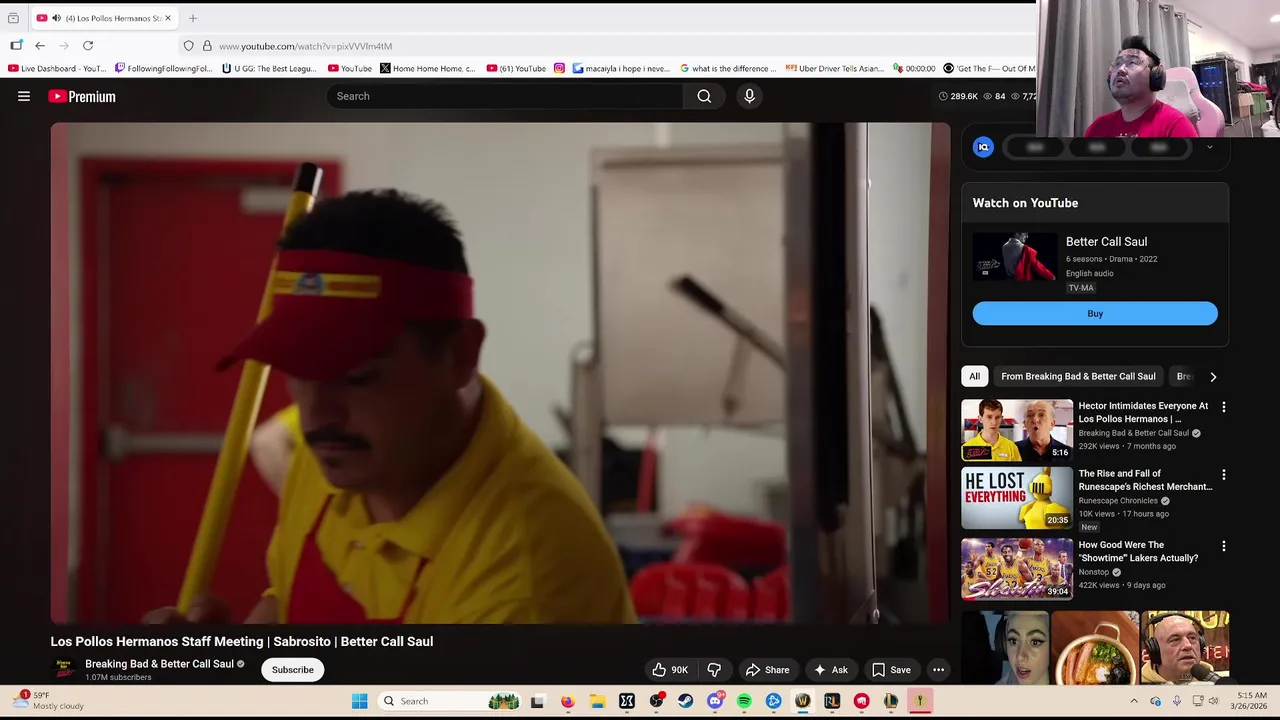Show more filter chips with right arrow
The image size is (1280, 720).
point(1213,377)
